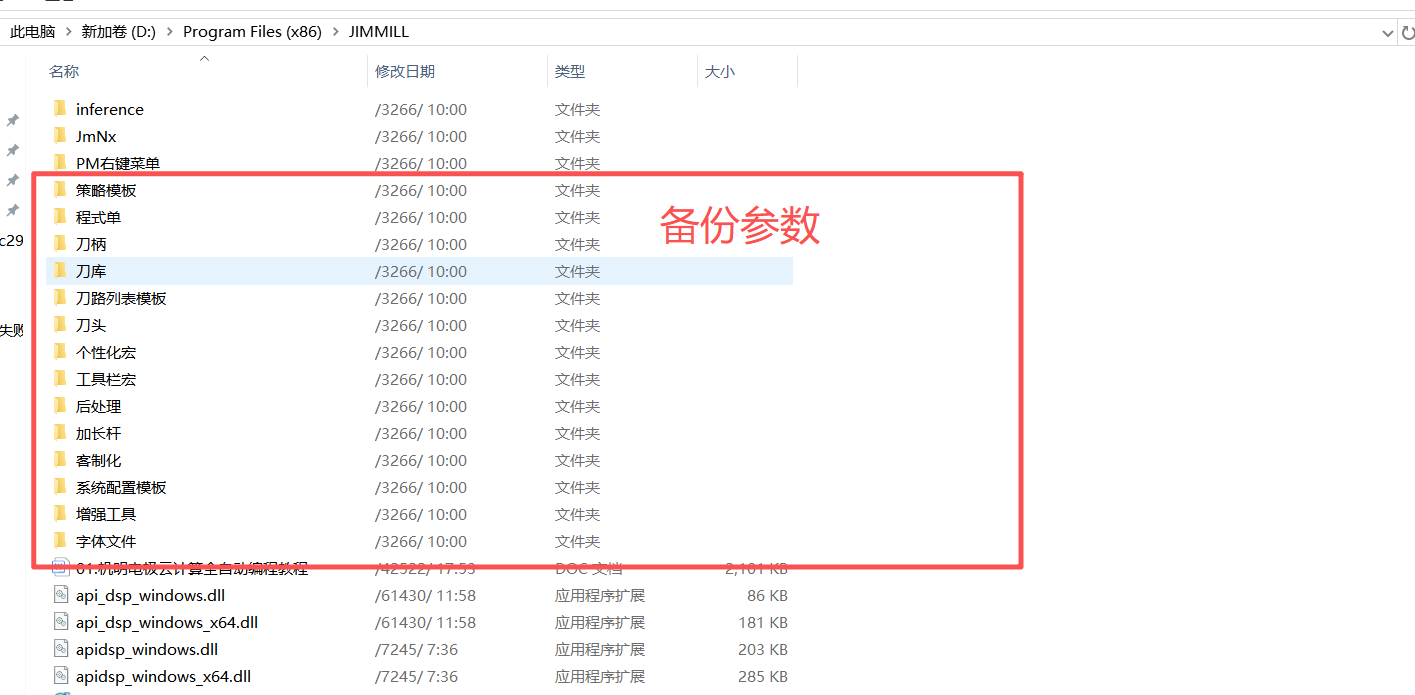The image size is (1415, 695).
Task: Select the 刀路列表模板 folder icon
Action: [60, 298]
